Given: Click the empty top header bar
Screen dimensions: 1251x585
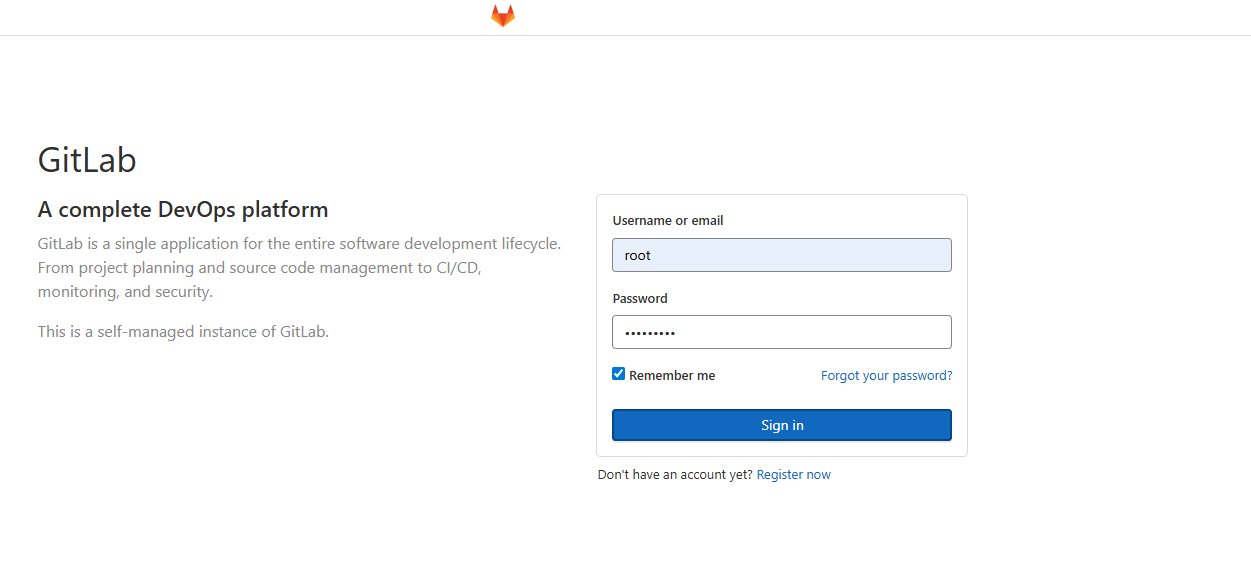Looking at the screenshot, I should pyautogui.click(x=900, y=17).
